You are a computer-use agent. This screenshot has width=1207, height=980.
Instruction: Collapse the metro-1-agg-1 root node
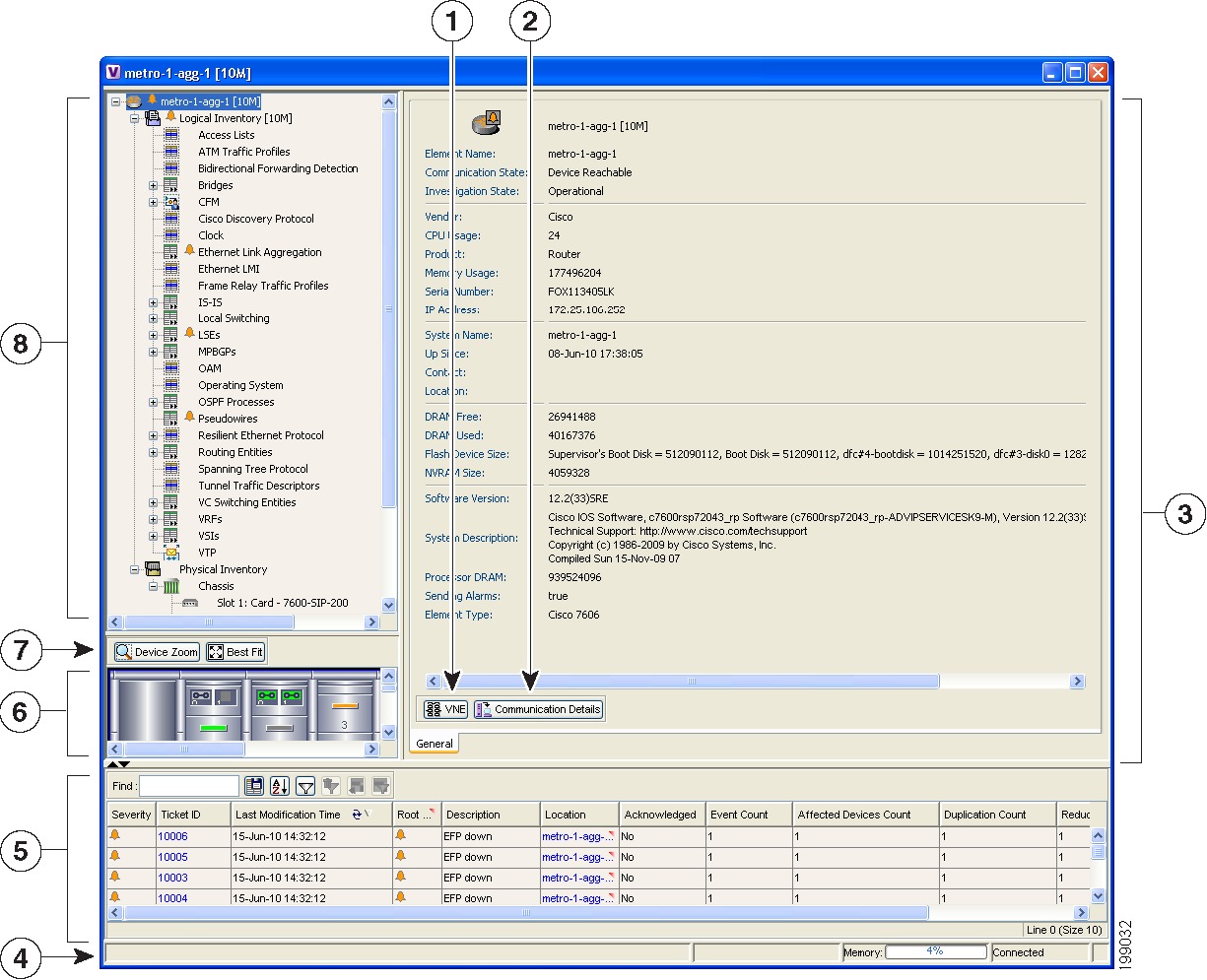(x=116, y=101)
